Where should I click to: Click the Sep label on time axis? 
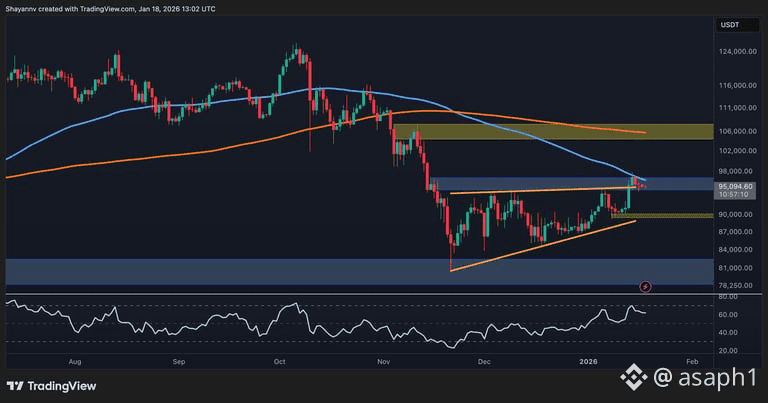click(179, 362)
